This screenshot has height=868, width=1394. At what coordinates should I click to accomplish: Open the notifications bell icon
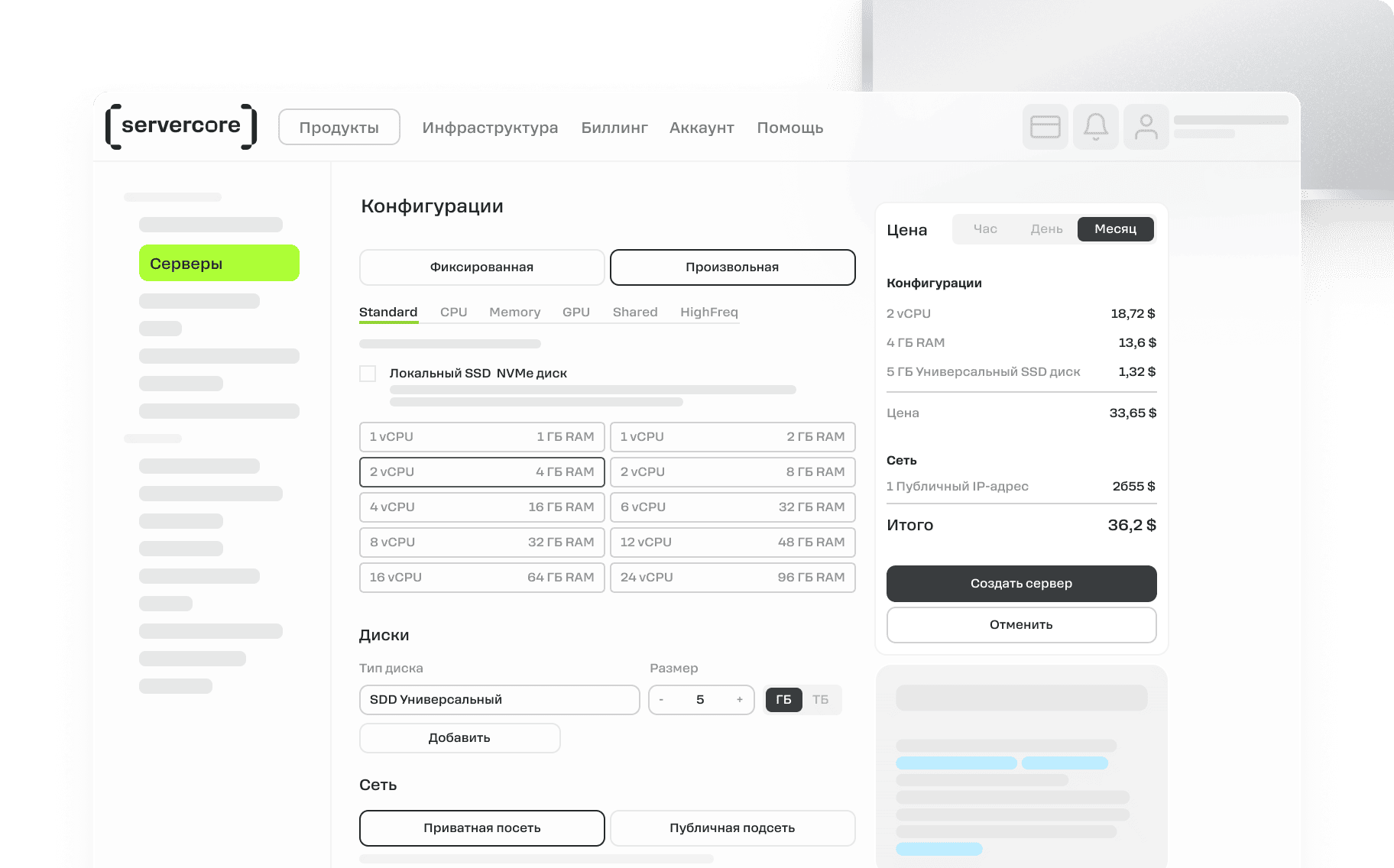click(1095, 127)
